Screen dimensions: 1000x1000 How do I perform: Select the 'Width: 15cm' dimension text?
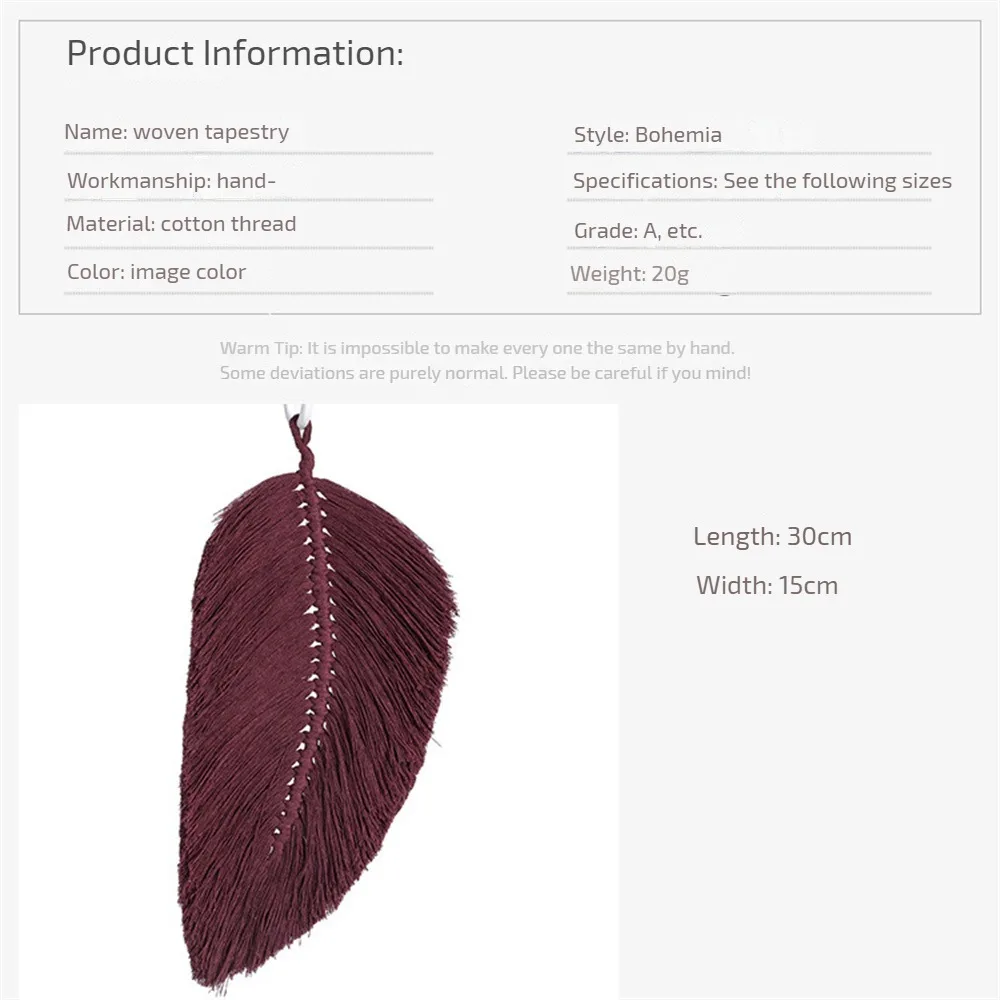[767, 585]
